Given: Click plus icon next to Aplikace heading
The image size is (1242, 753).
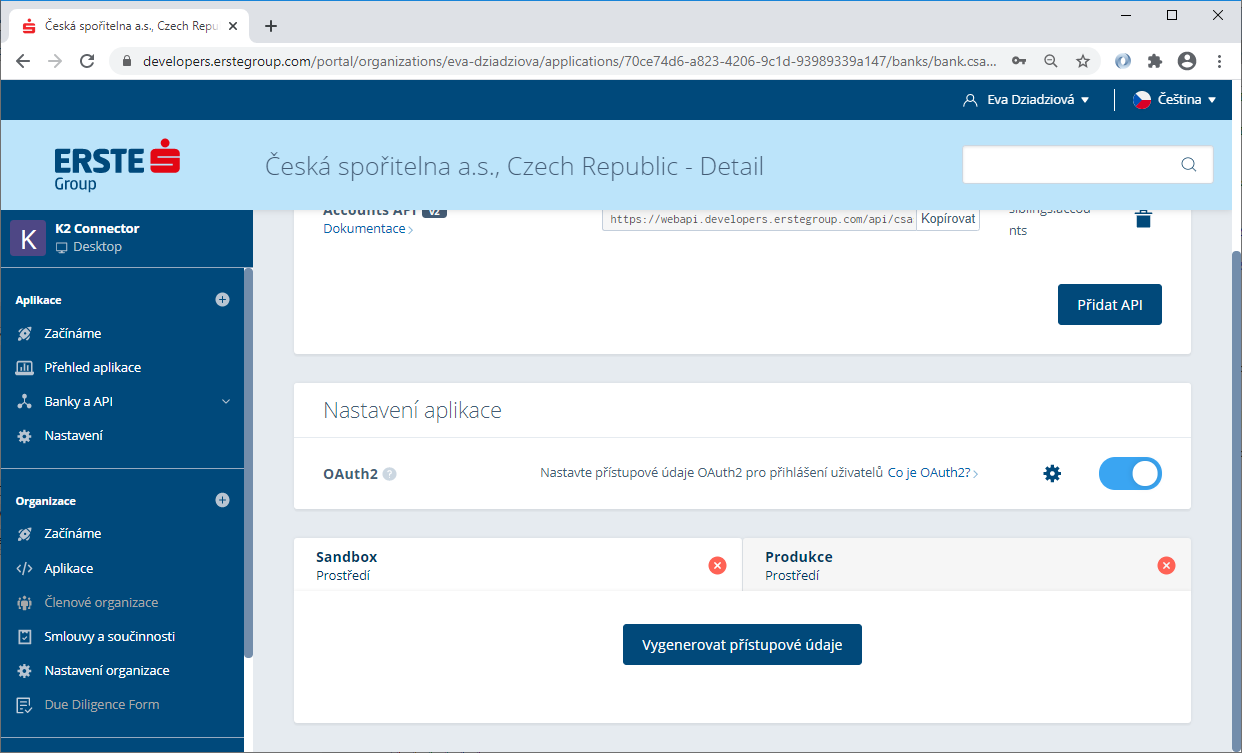Looking at the screenshot, I should (223, 299).
